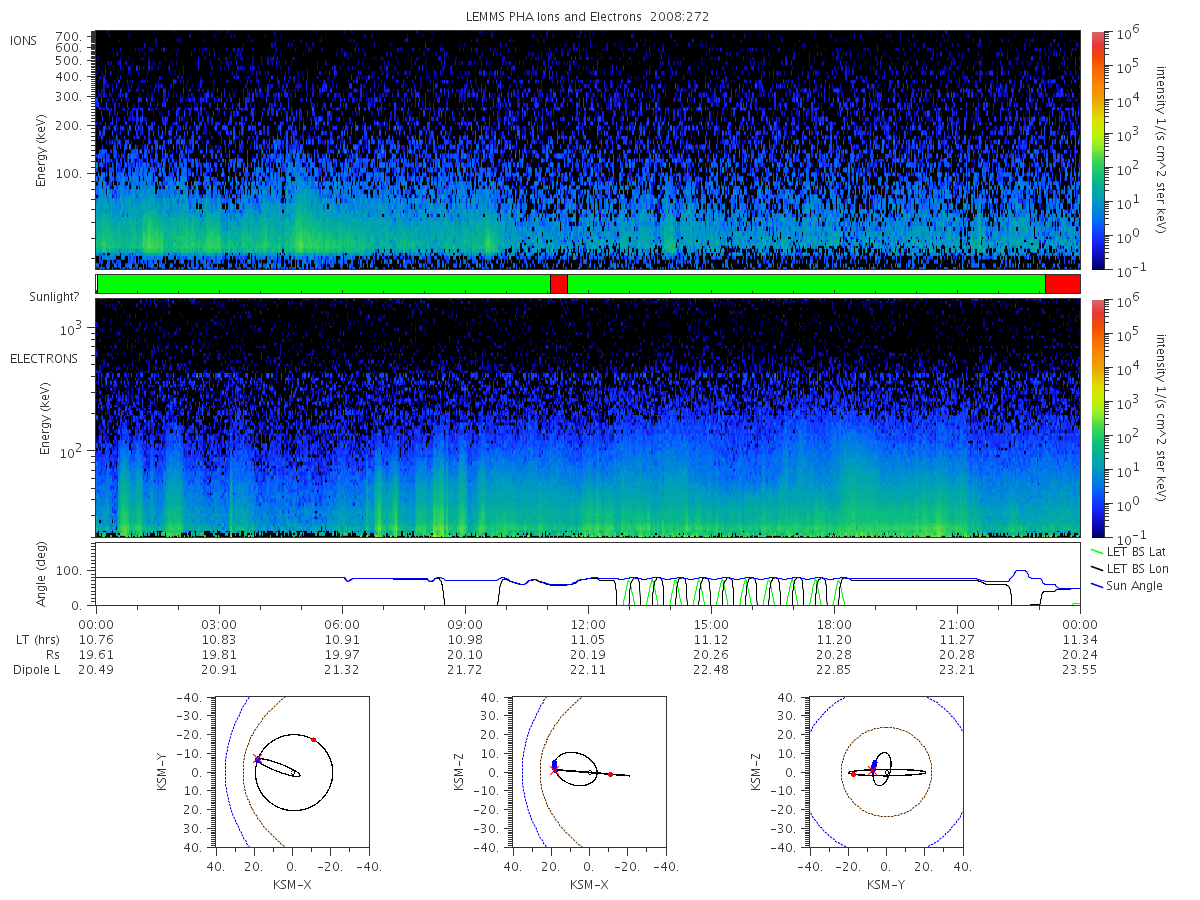Image resolution: width=1200 pixels, height=900 pixels.
Task: Click the Dipole L row label
Action: coord(36,669)
